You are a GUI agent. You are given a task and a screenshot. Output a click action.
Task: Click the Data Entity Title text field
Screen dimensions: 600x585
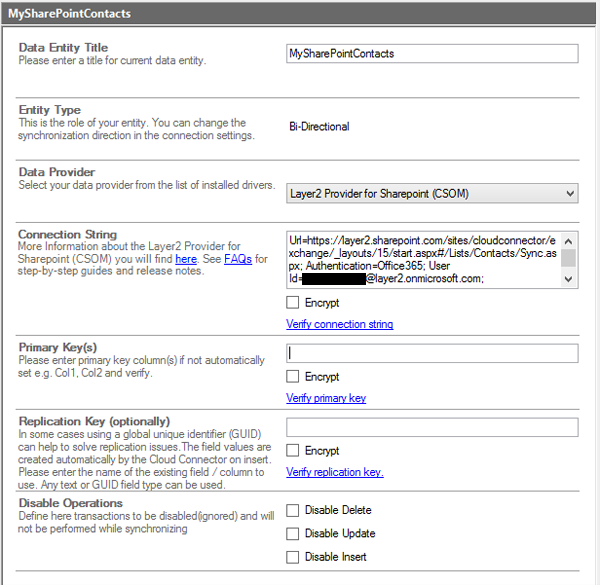431,53
